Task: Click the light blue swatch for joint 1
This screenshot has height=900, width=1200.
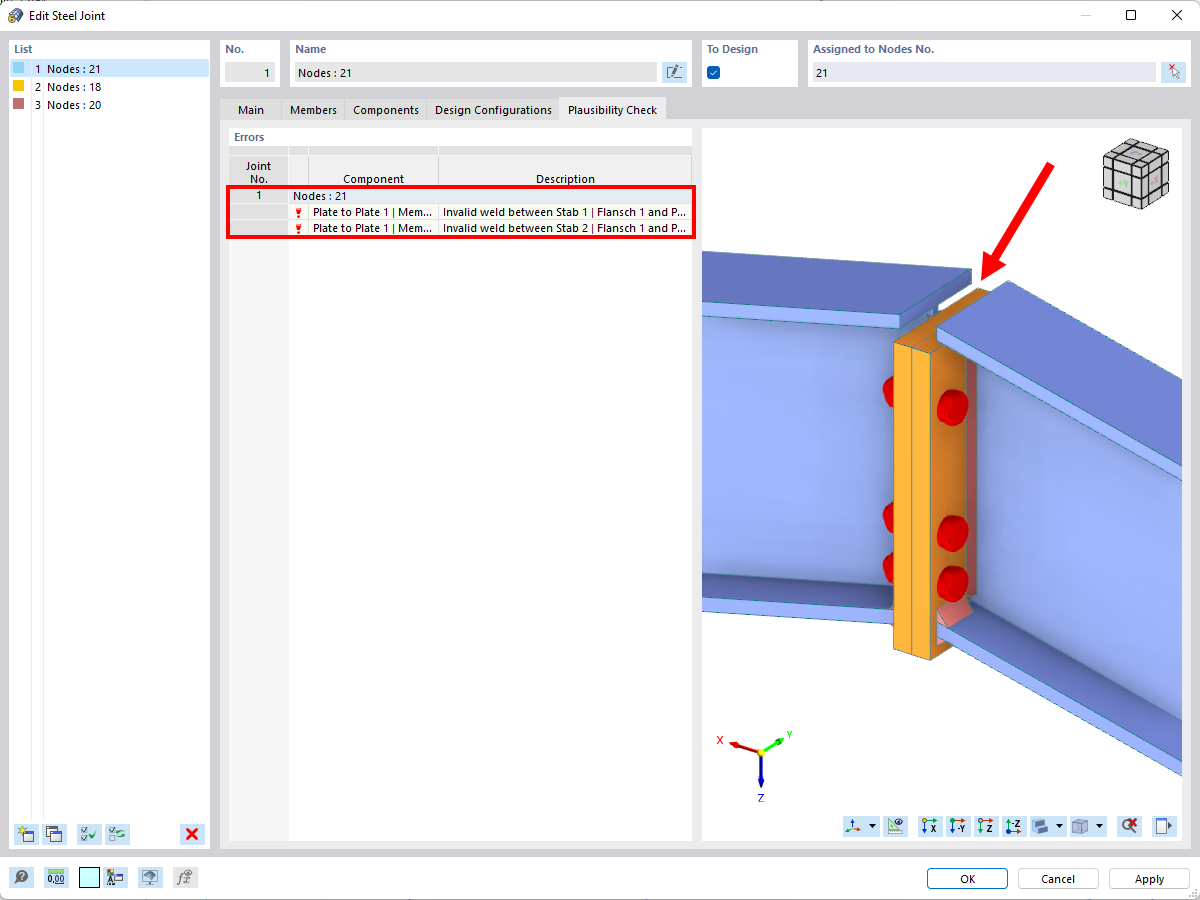Action: tap(18, 68)
